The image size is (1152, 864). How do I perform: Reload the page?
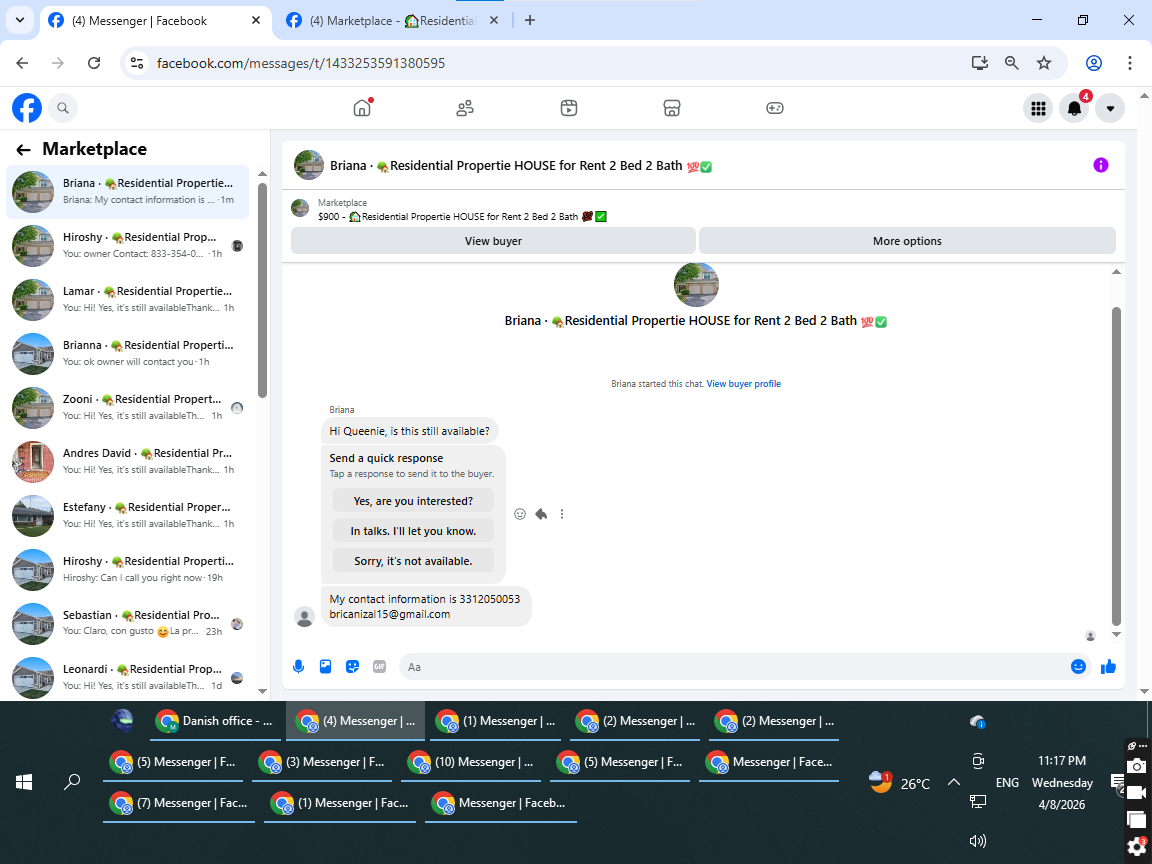tap(94, 63)
